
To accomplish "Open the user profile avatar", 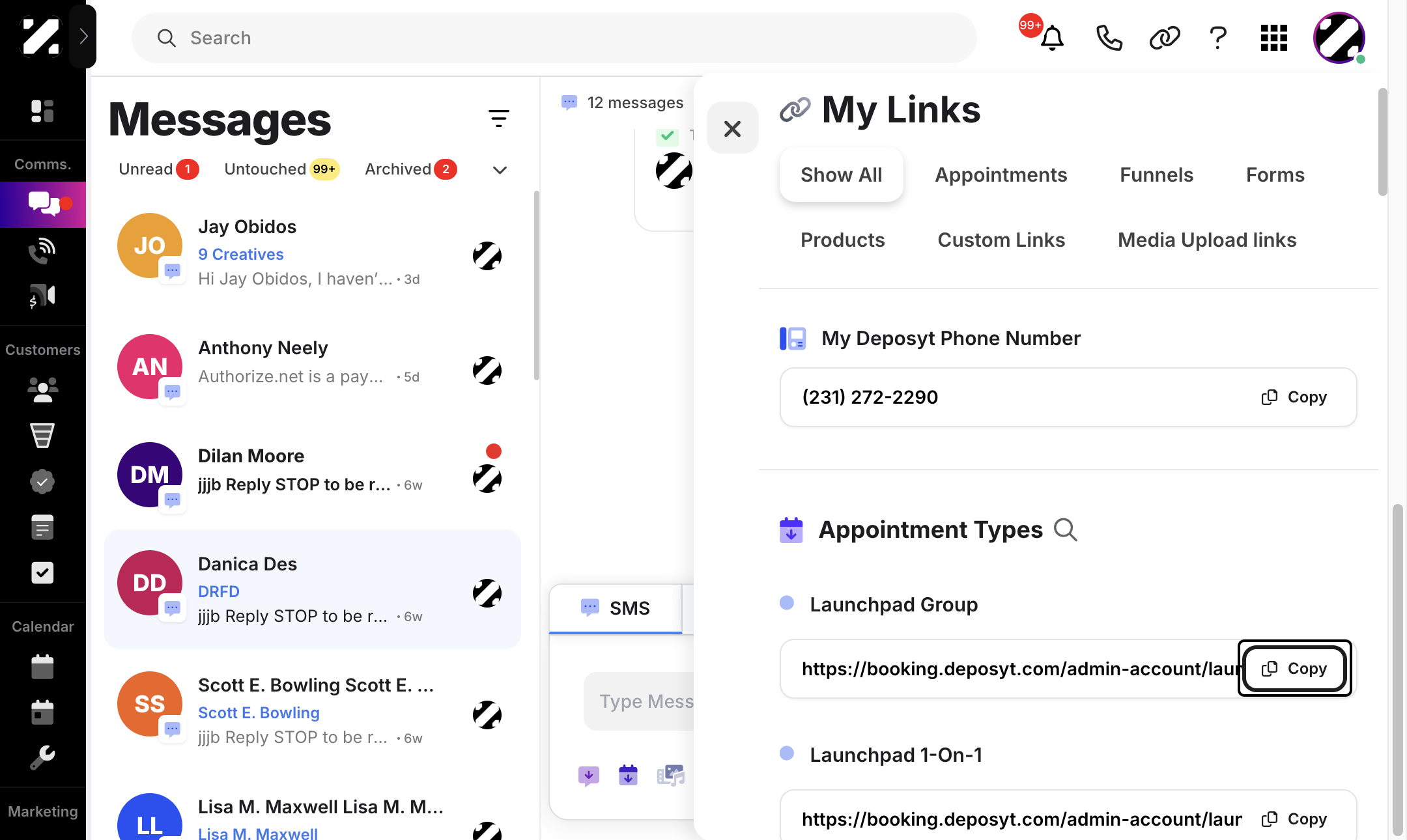I will pos(1339,38).
